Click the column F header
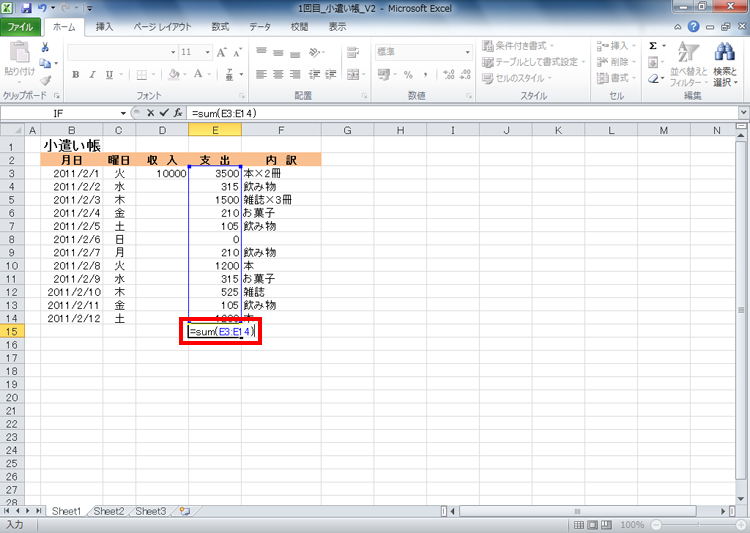This screenshot has height=533, width=750. (x=281, y=130)
